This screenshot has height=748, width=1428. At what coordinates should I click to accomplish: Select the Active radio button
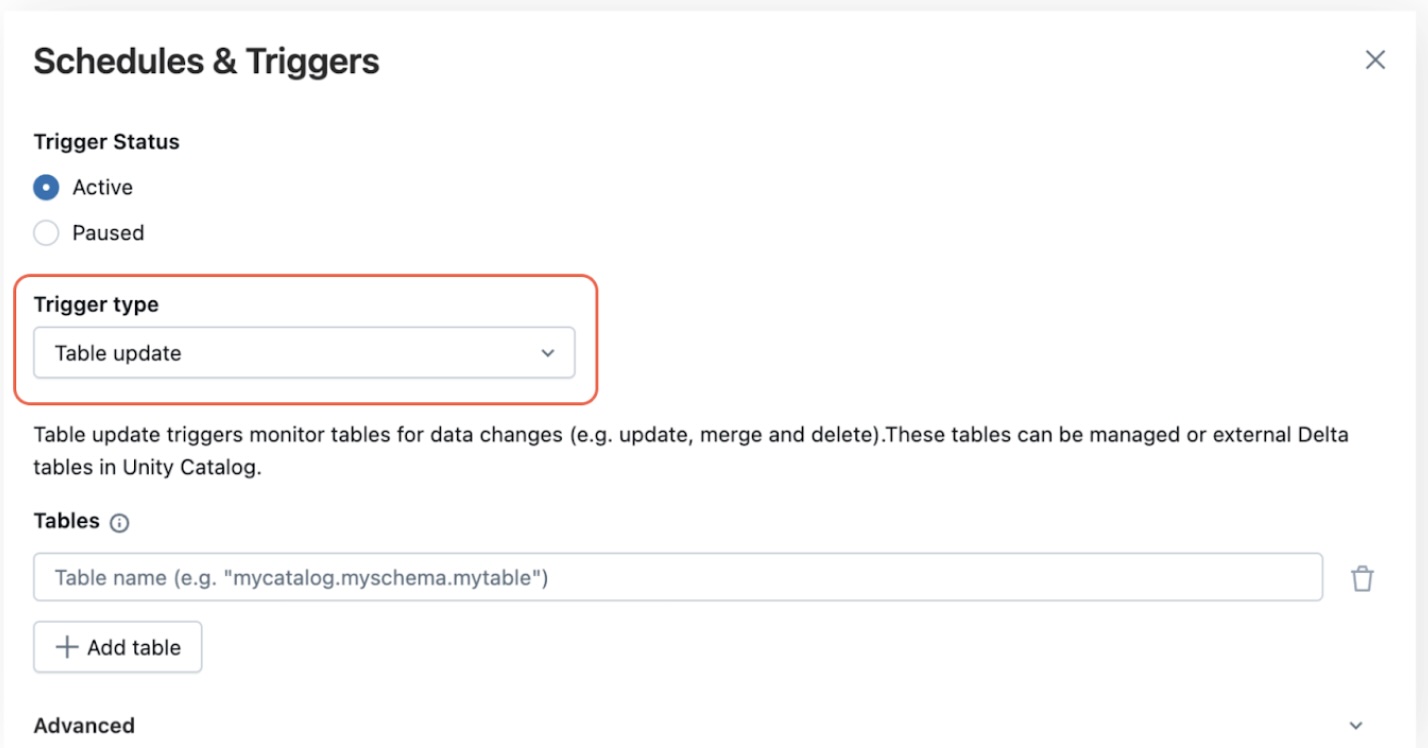[46, 187]
